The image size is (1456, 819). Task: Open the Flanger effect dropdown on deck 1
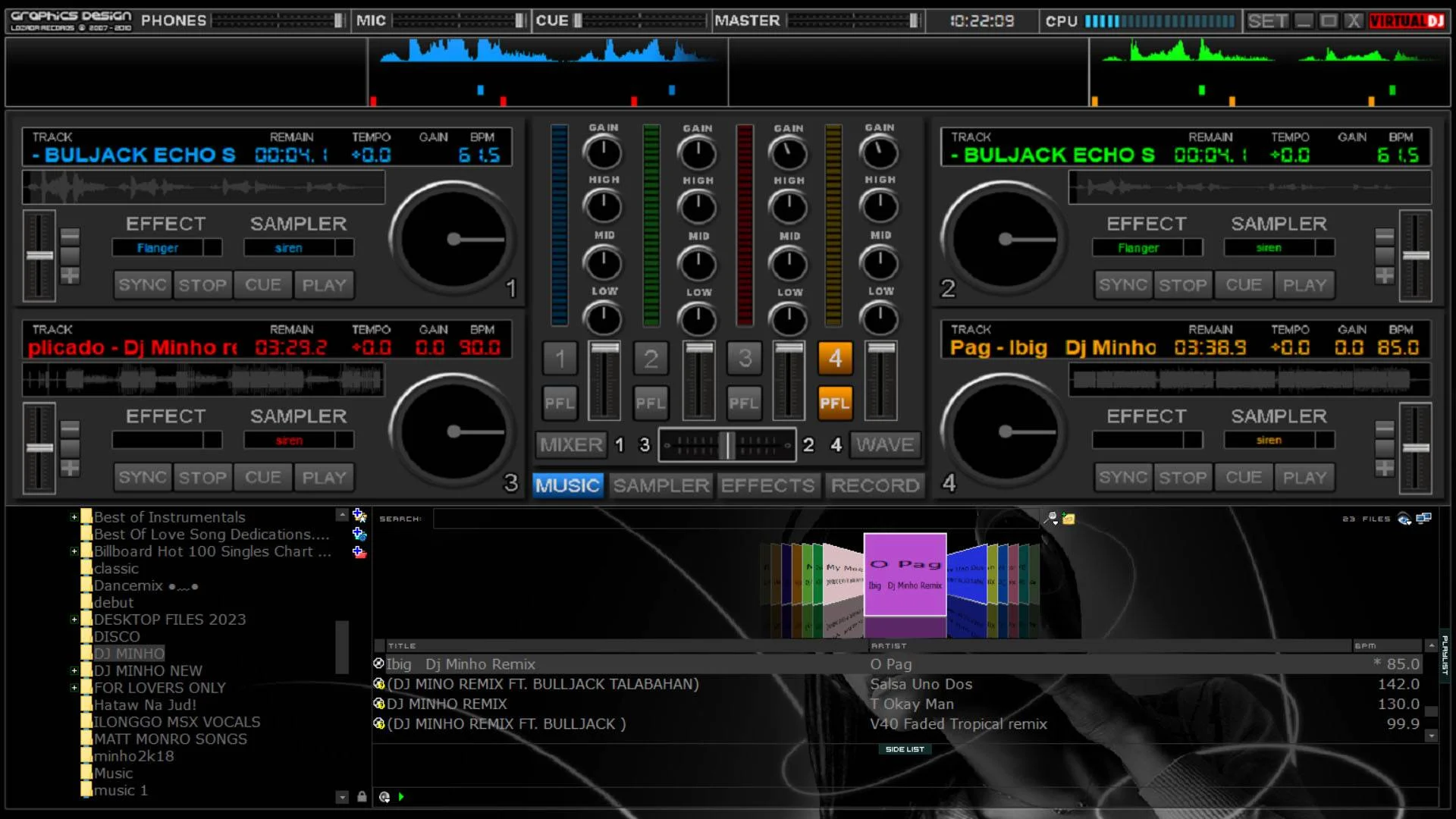(213, 248)
